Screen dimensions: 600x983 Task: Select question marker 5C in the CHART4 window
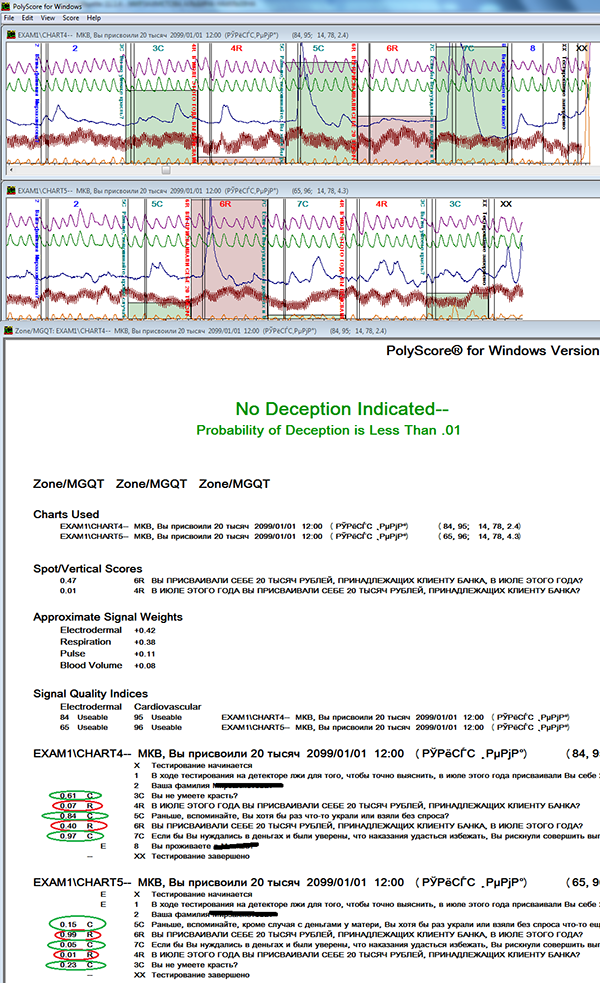[x=318, y=48]
